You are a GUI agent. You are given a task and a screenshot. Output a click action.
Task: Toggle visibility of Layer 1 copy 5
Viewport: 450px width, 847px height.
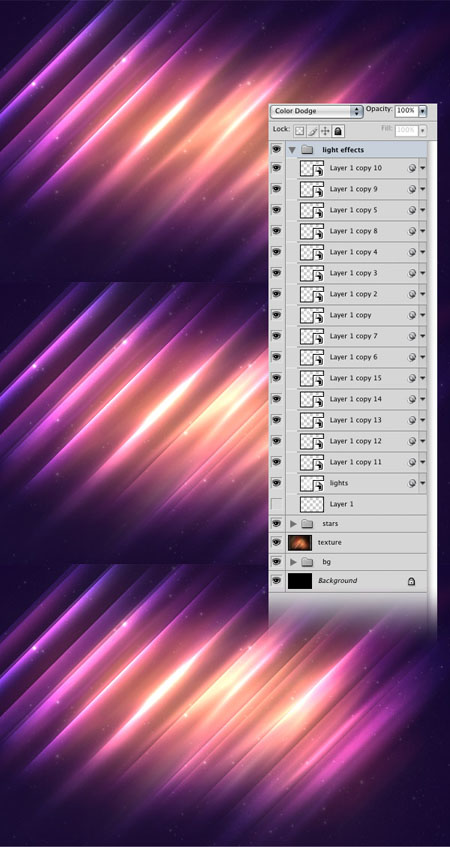(x=277, y=210)
